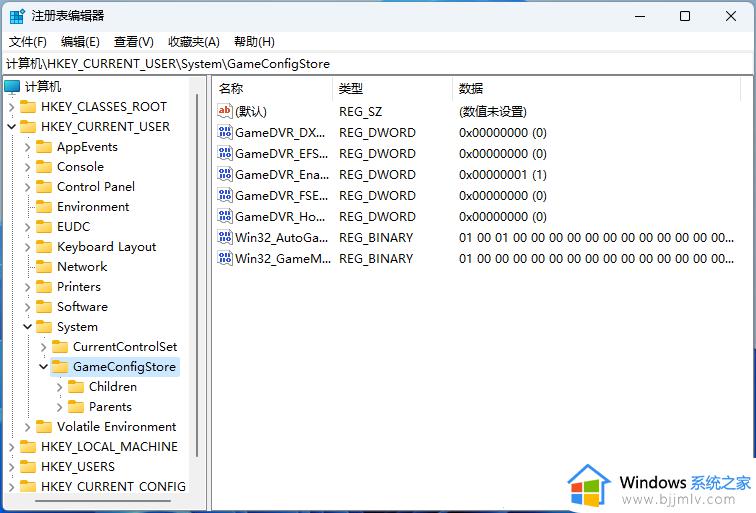Expand the CurrentControlSet key
The width and height of the screenshot is (756, 513).
point(43,347)
